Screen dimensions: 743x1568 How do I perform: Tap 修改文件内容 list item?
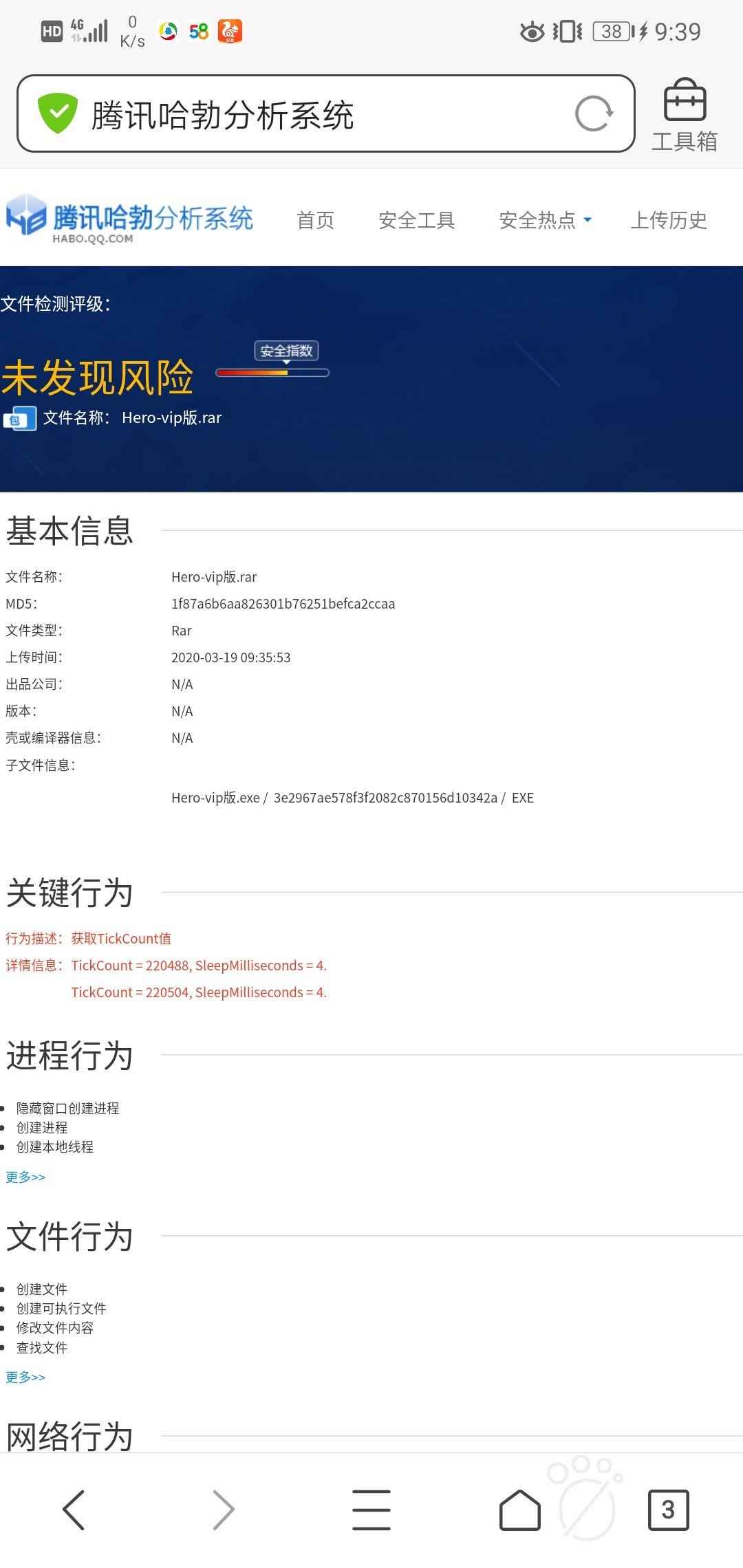click(x=54, y=1327)
